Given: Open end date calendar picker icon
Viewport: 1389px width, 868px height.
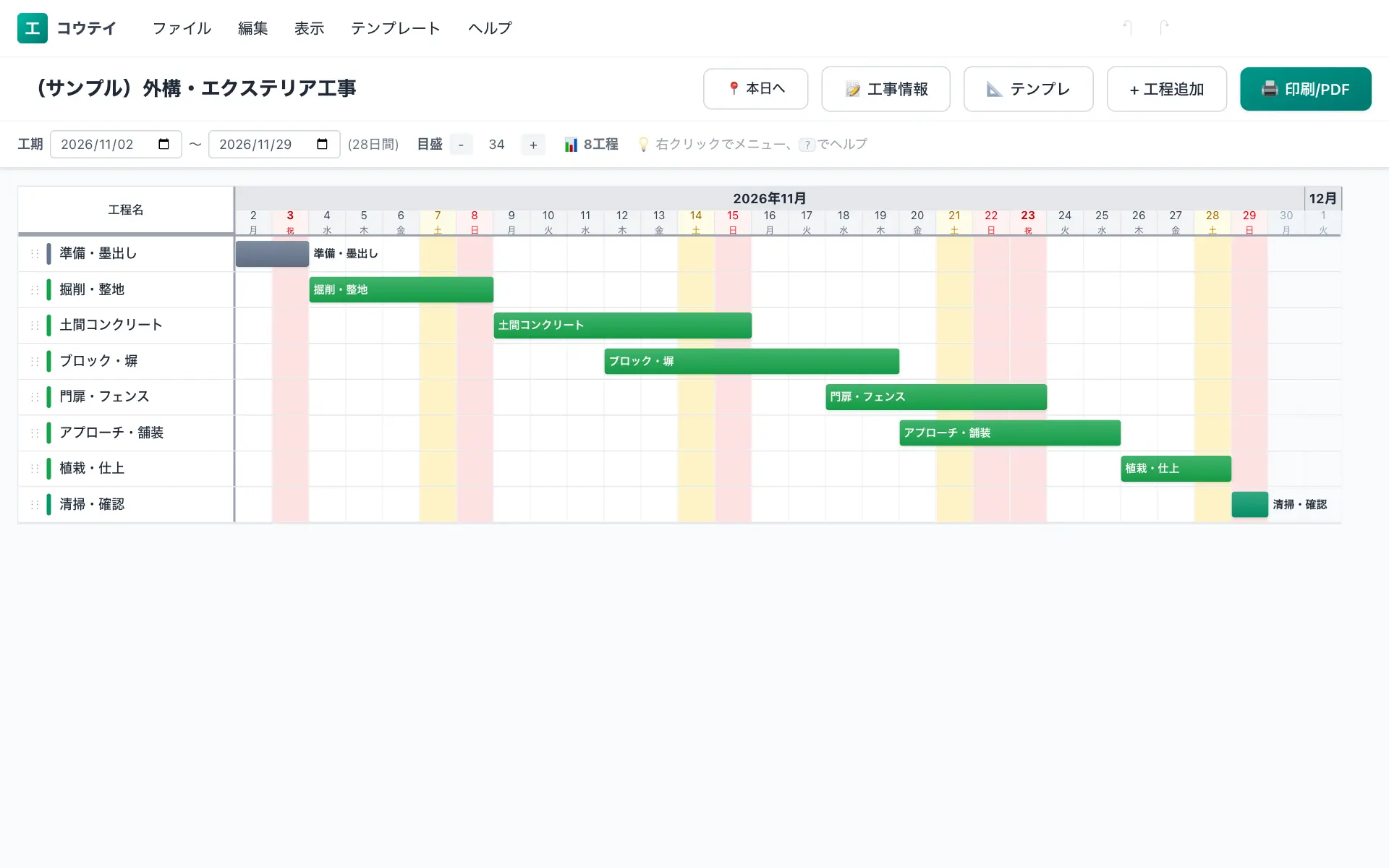Looking at the screenshot, I should (323, 144).
